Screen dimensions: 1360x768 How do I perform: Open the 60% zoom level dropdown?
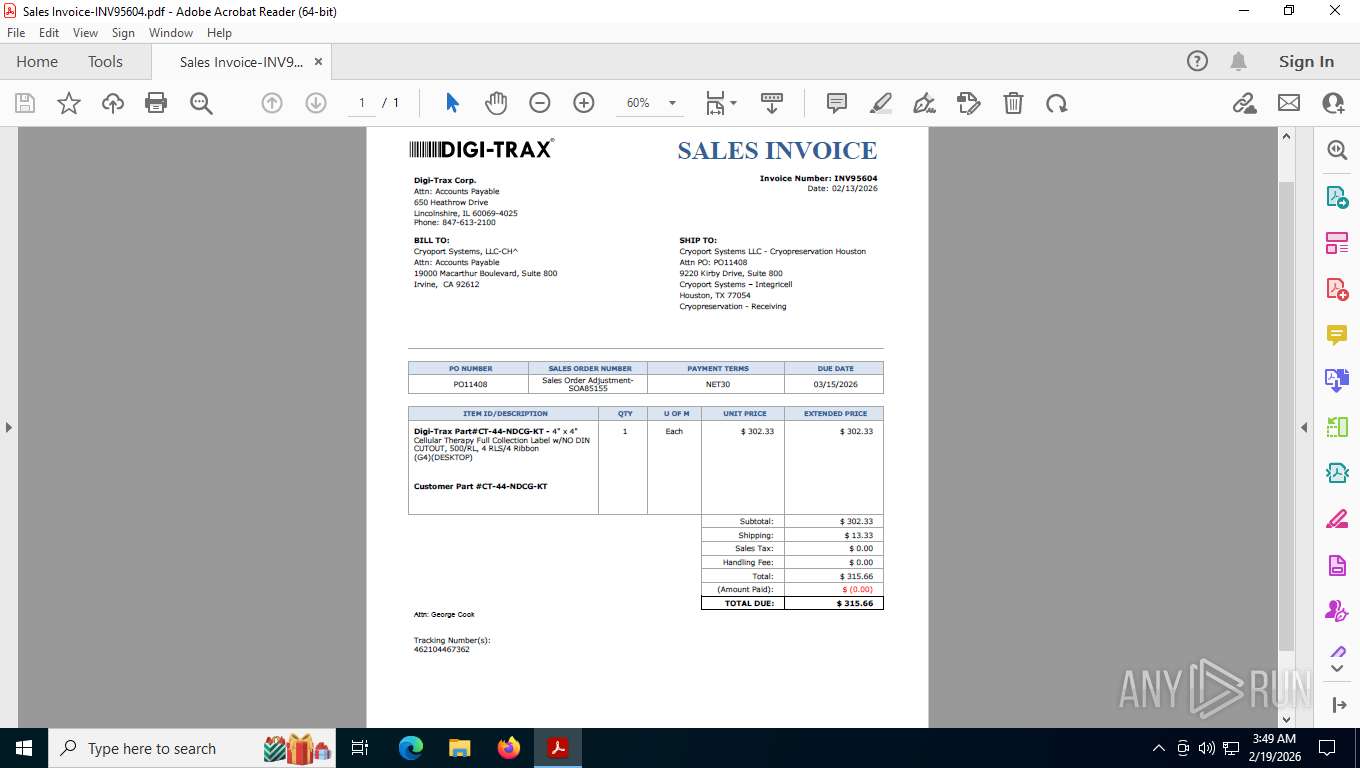coord(672,103)
